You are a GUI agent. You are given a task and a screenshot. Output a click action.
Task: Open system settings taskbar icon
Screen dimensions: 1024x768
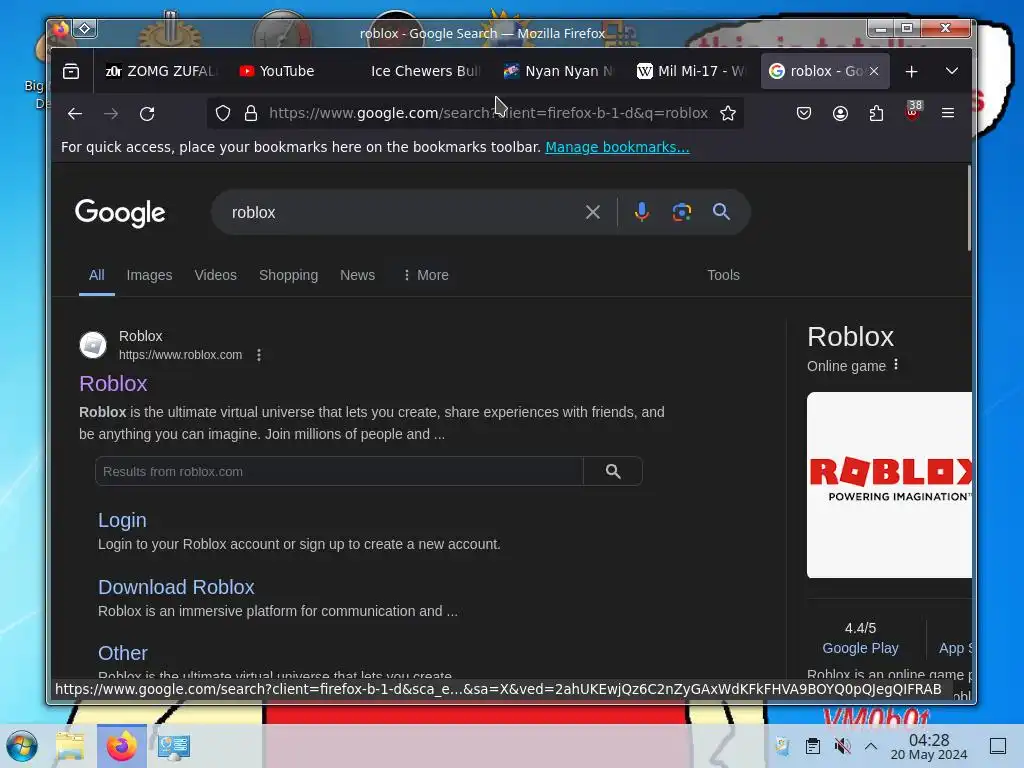[x=174, y=746]
